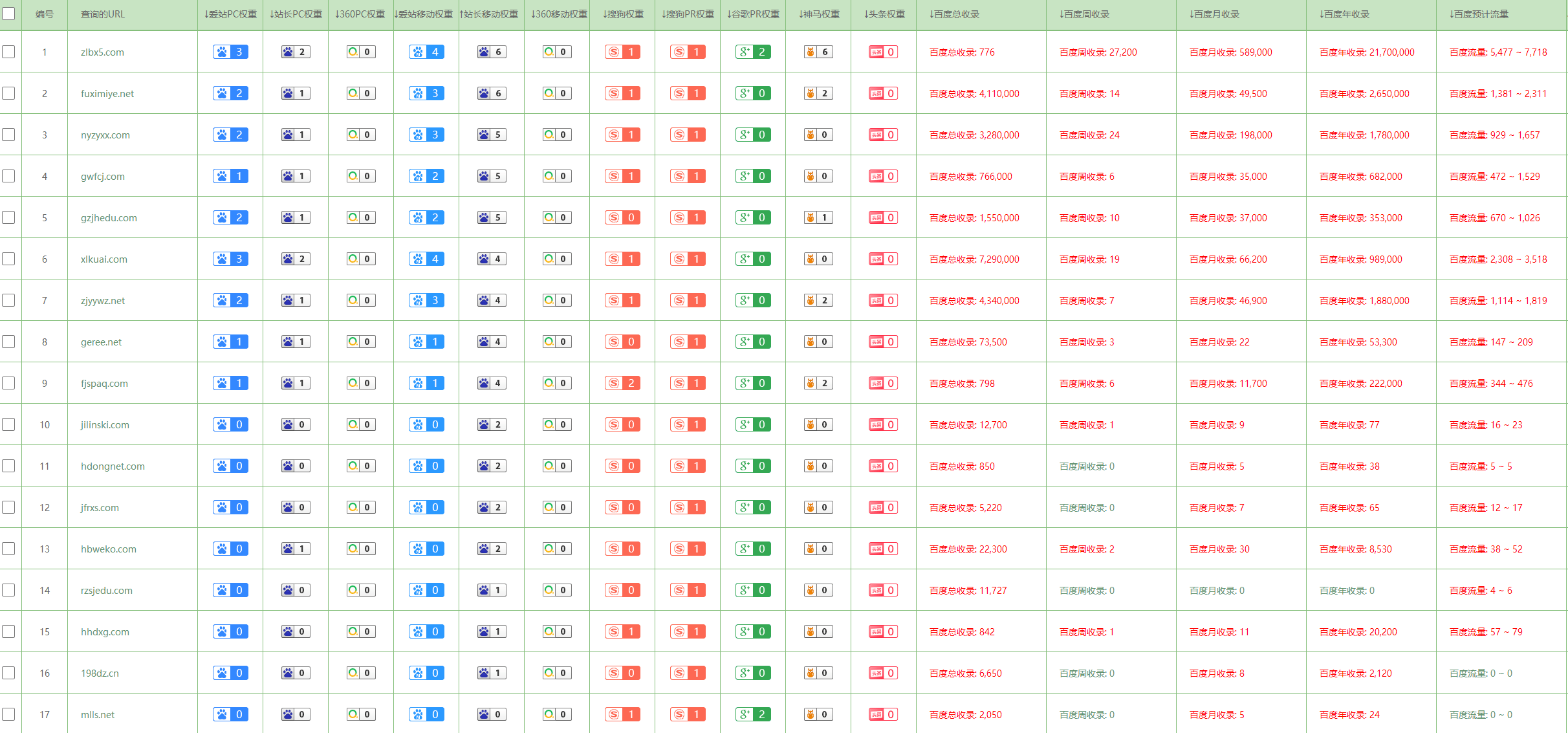
Task: Click 站长移动权重 badge for 198dz.cn
Action: pyautogui.click(x=492, y=673)
